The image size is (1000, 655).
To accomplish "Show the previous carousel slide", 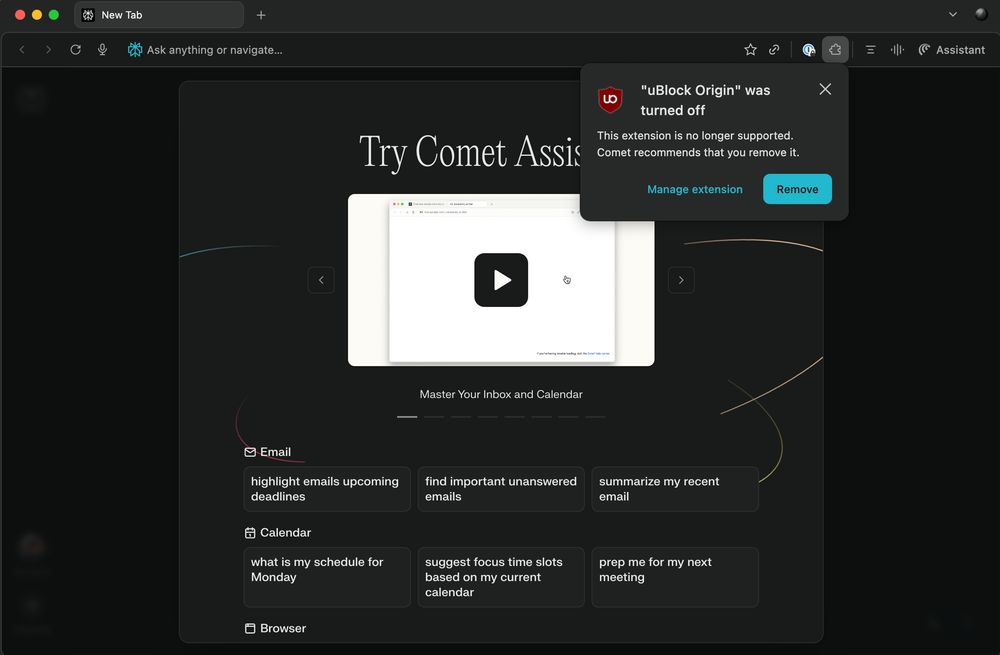I will (321, 280).
